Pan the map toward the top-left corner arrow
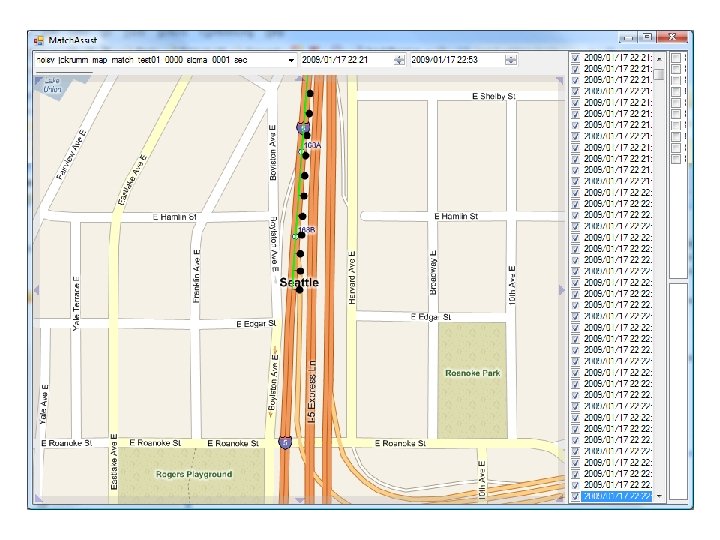Screen dimensions: 720x540 click(x=38, y=80)
